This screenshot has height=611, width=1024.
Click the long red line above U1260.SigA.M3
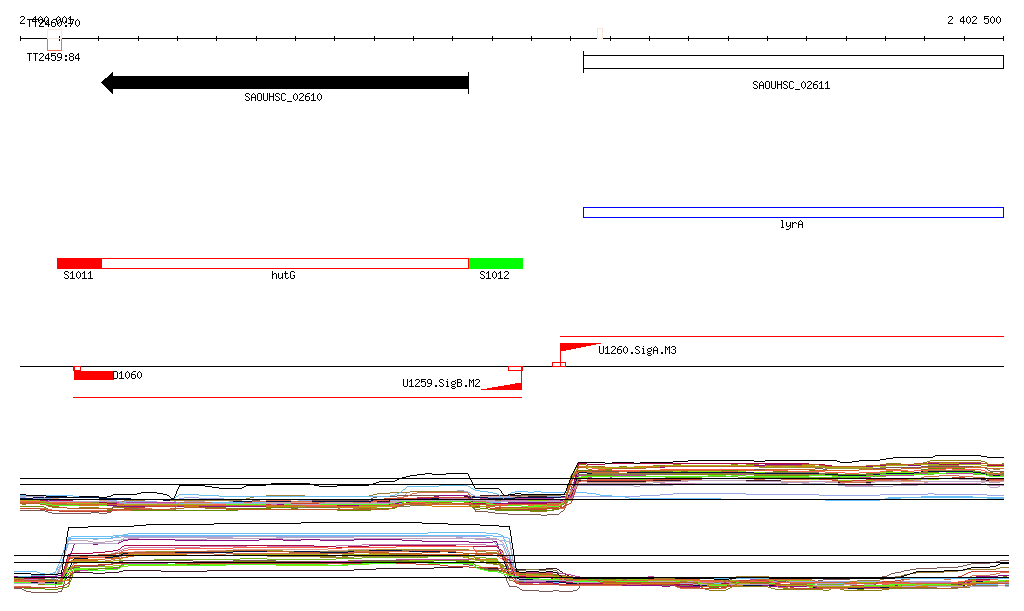pos(780,337)
